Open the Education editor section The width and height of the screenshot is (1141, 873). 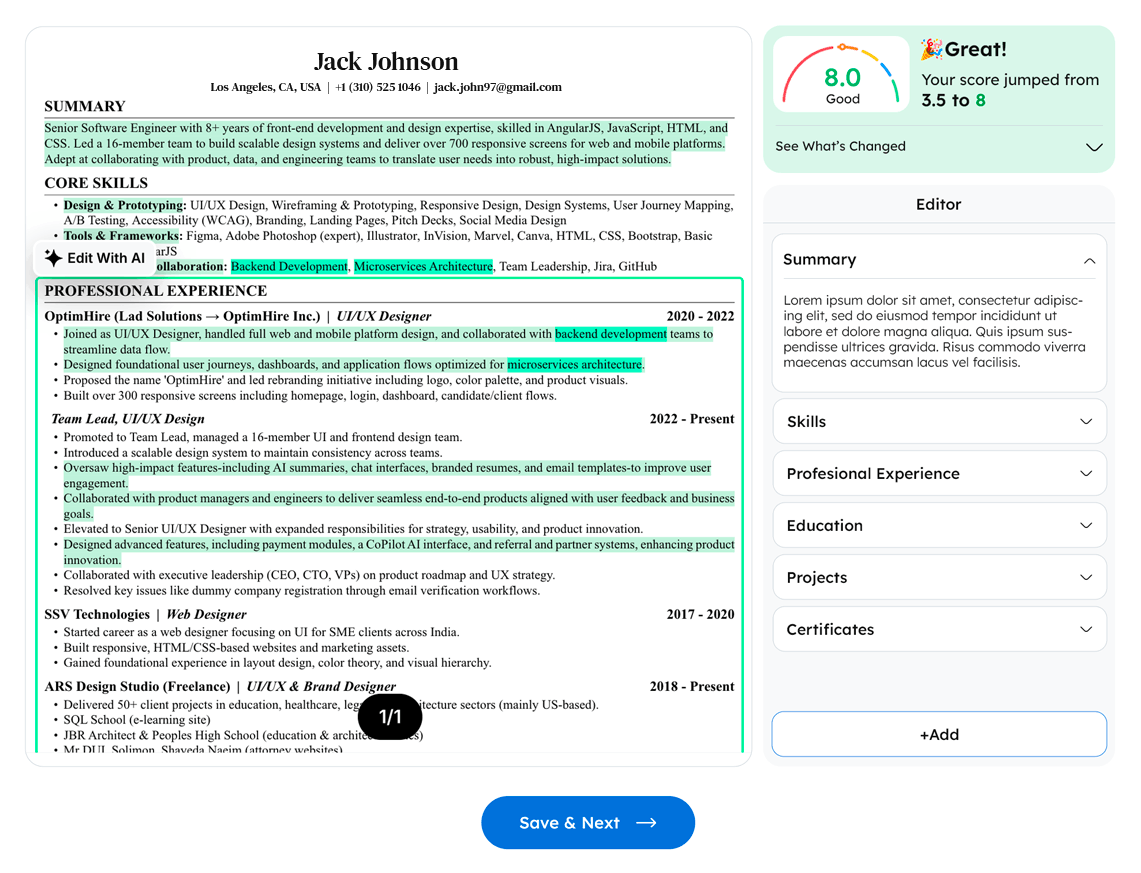[939, 525]
